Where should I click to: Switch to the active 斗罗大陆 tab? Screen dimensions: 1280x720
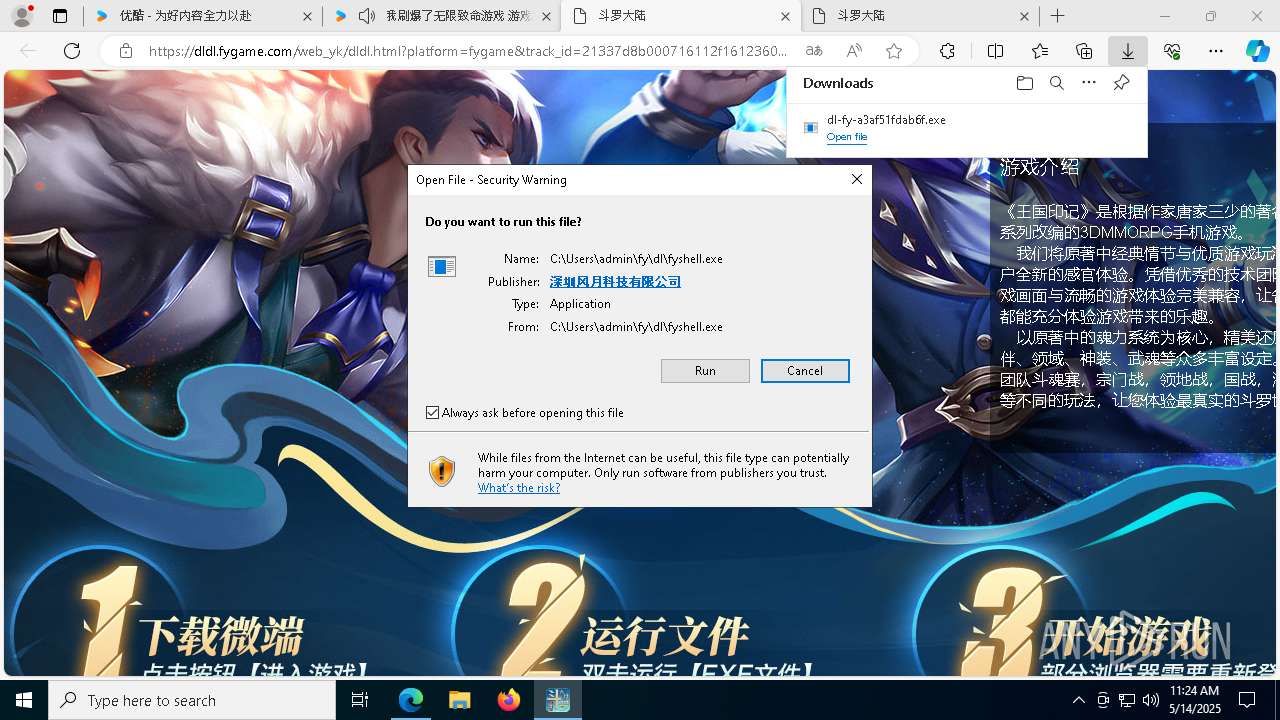682,16
